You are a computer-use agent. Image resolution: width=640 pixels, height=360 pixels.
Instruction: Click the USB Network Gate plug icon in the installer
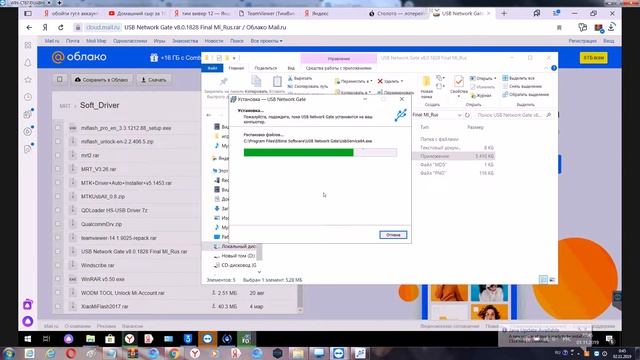coord(400,115)
